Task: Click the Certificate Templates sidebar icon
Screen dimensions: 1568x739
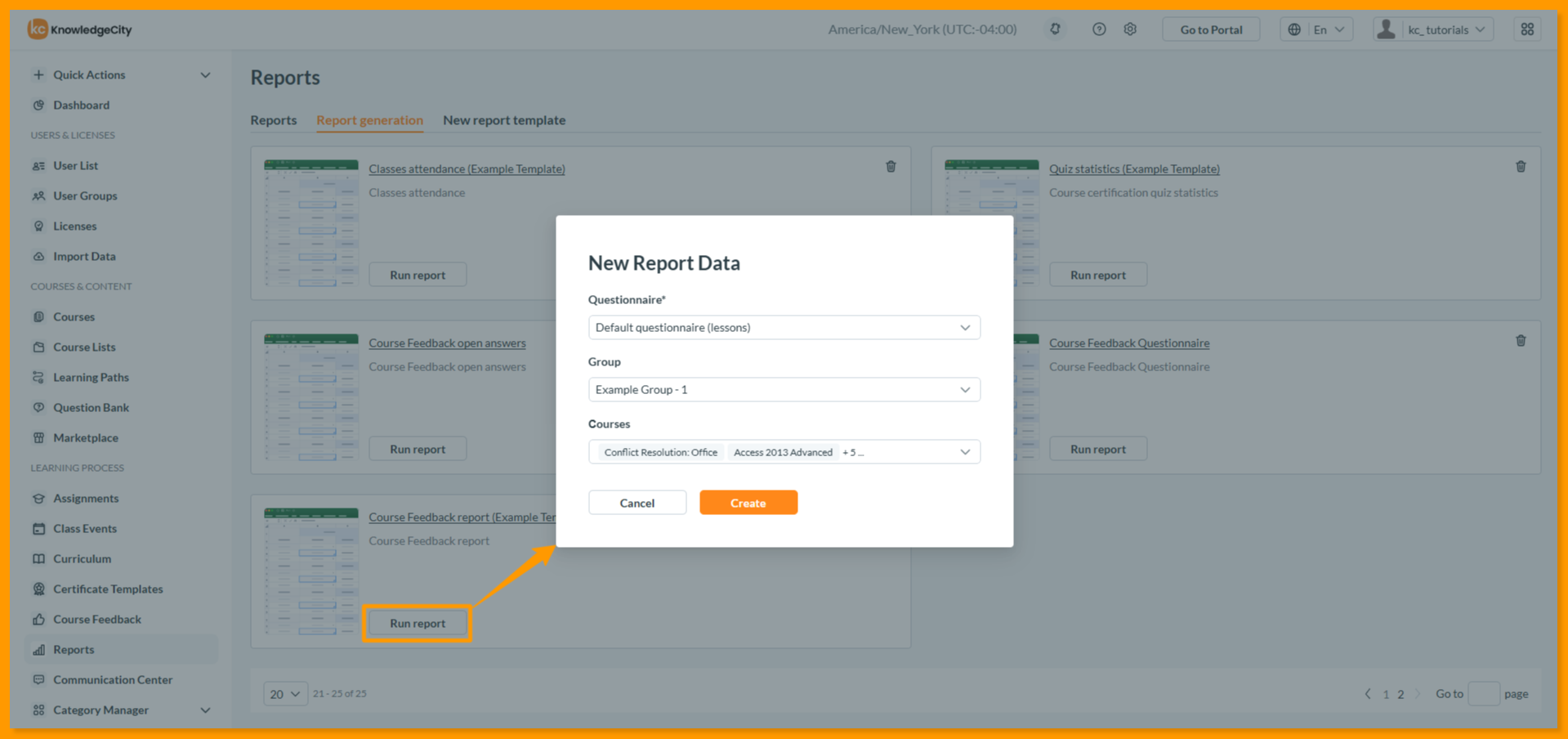Action: click(38, 589)
